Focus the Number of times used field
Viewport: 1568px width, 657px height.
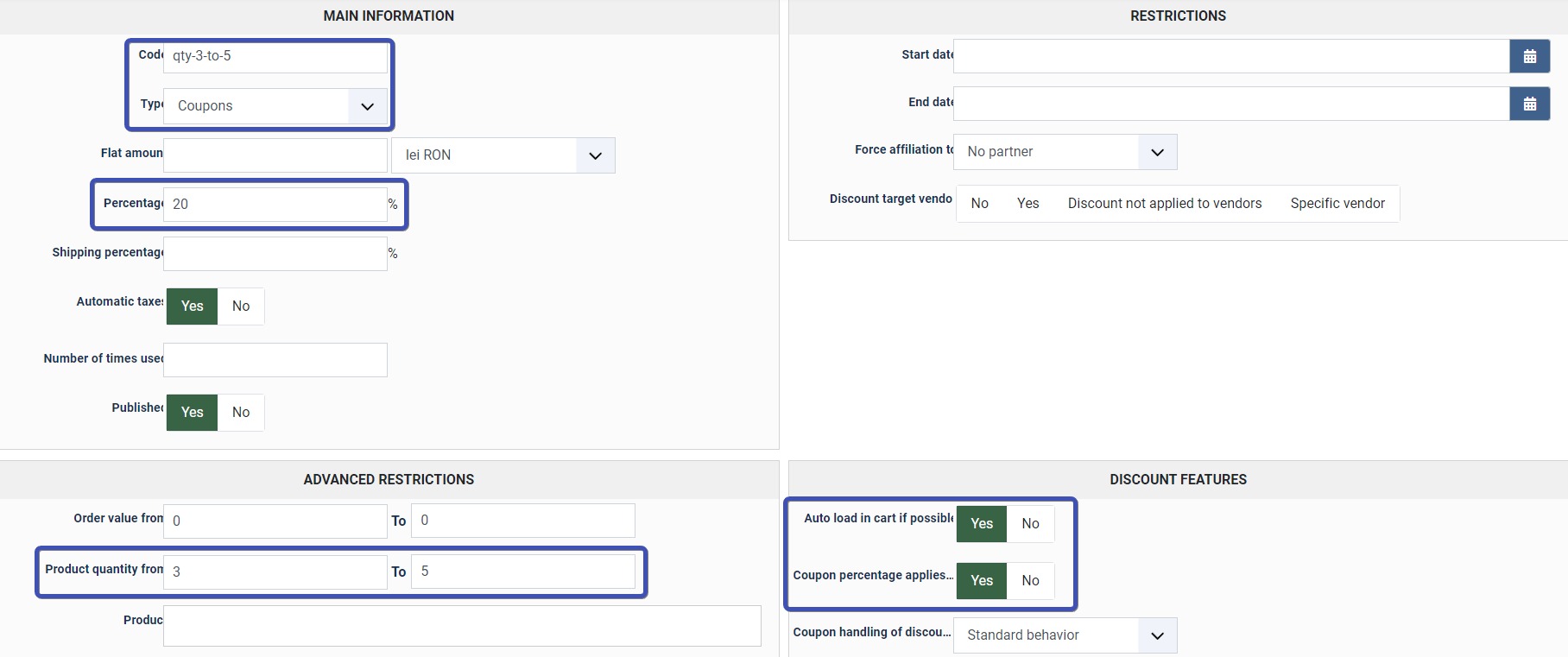pyautogui.click(x=275, y=360)
